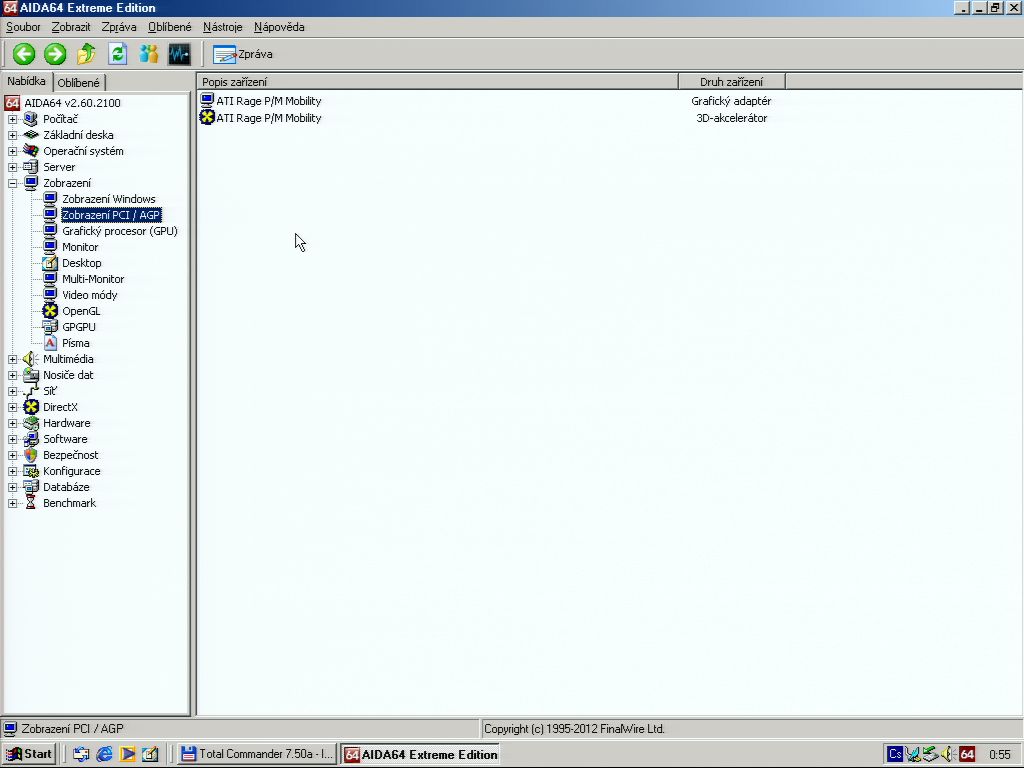Expand the Databáze tree node
The width and height of the screenshot is (1024, 768).
pyautogui.click(x=12, y=487)
